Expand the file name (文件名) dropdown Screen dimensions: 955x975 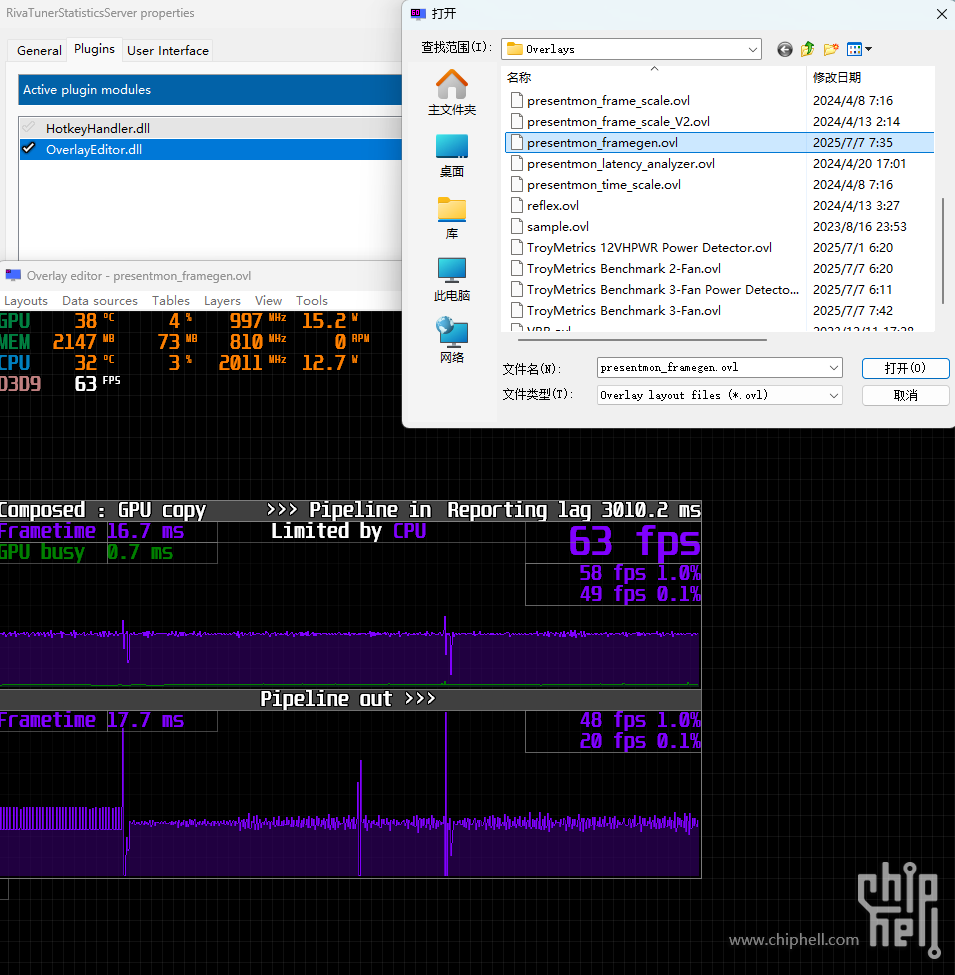pyautogui.click(x=834, y=367)
